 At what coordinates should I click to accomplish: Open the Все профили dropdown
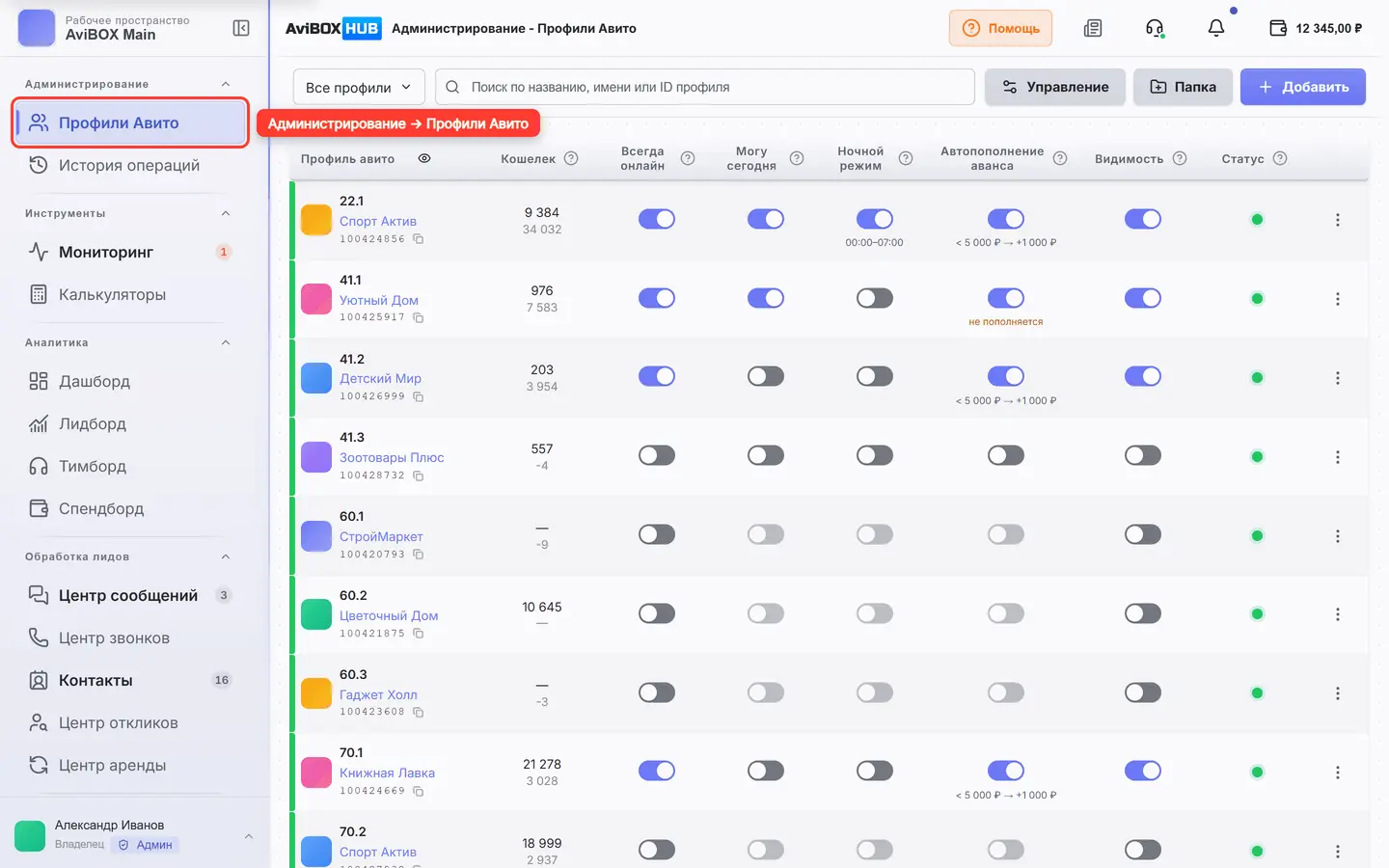(x=359, y=87)
